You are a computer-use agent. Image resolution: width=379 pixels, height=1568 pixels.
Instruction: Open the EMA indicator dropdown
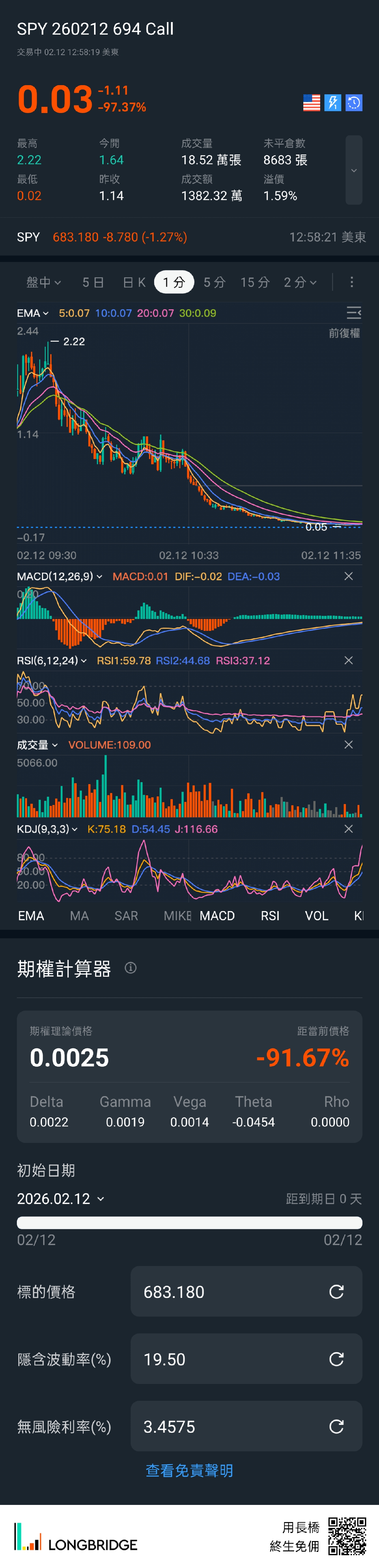pos(33,313)
